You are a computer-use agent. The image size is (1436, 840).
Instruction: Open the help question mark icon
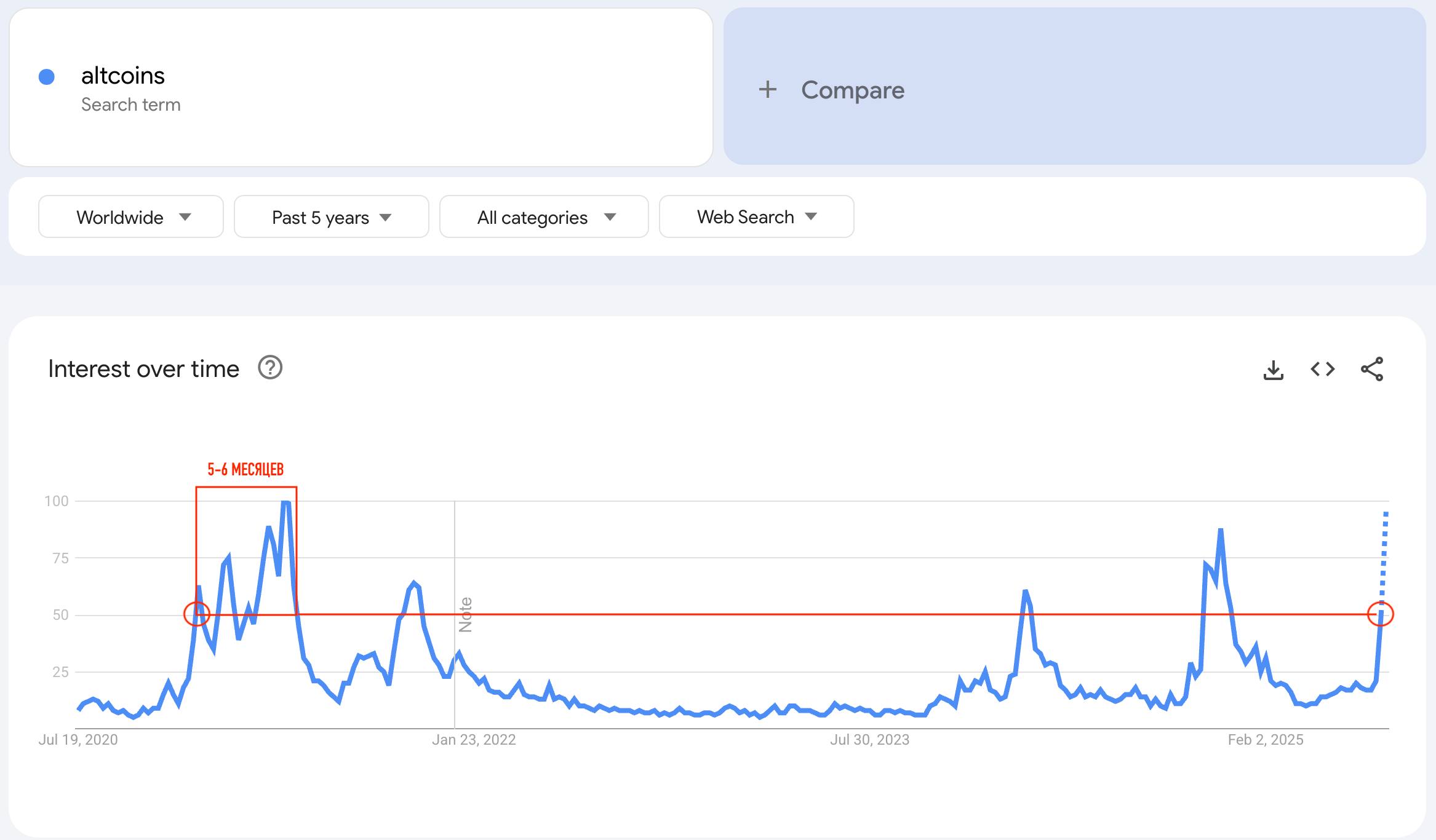tap(270, 368)
